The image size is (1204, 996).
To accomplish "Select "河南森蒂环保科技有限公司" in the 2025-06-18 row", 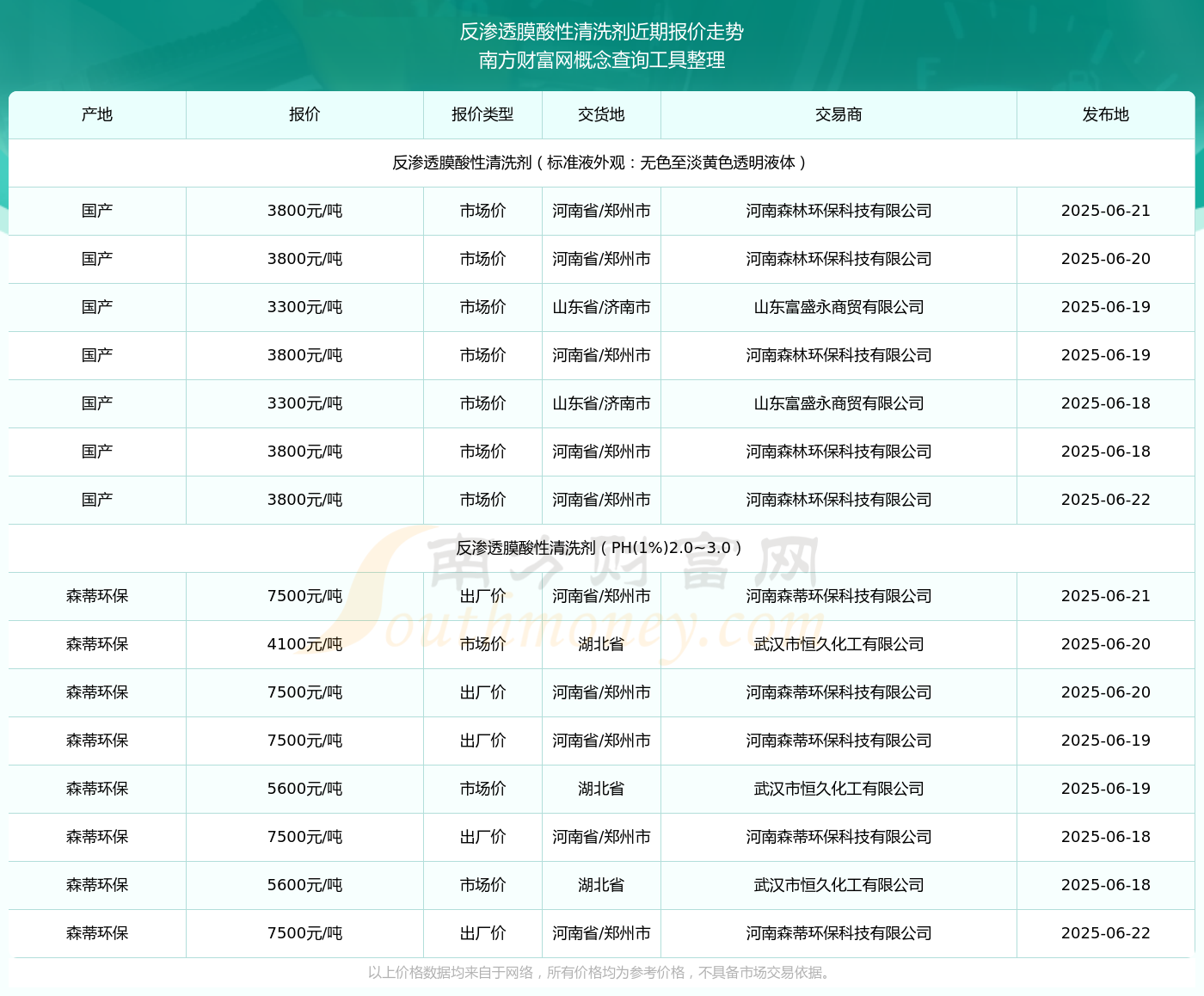I will [x=838, y=837].
